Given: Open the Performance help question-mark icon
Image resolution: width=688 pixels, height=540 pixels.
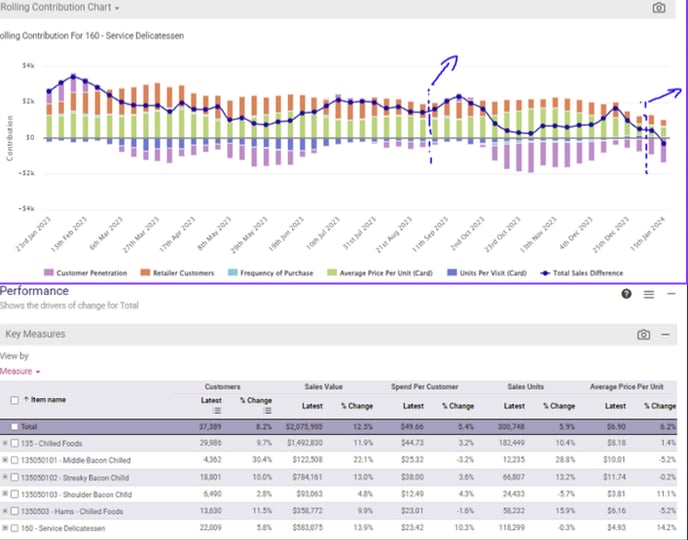Looking at the screenshot, I should [626, 294].
